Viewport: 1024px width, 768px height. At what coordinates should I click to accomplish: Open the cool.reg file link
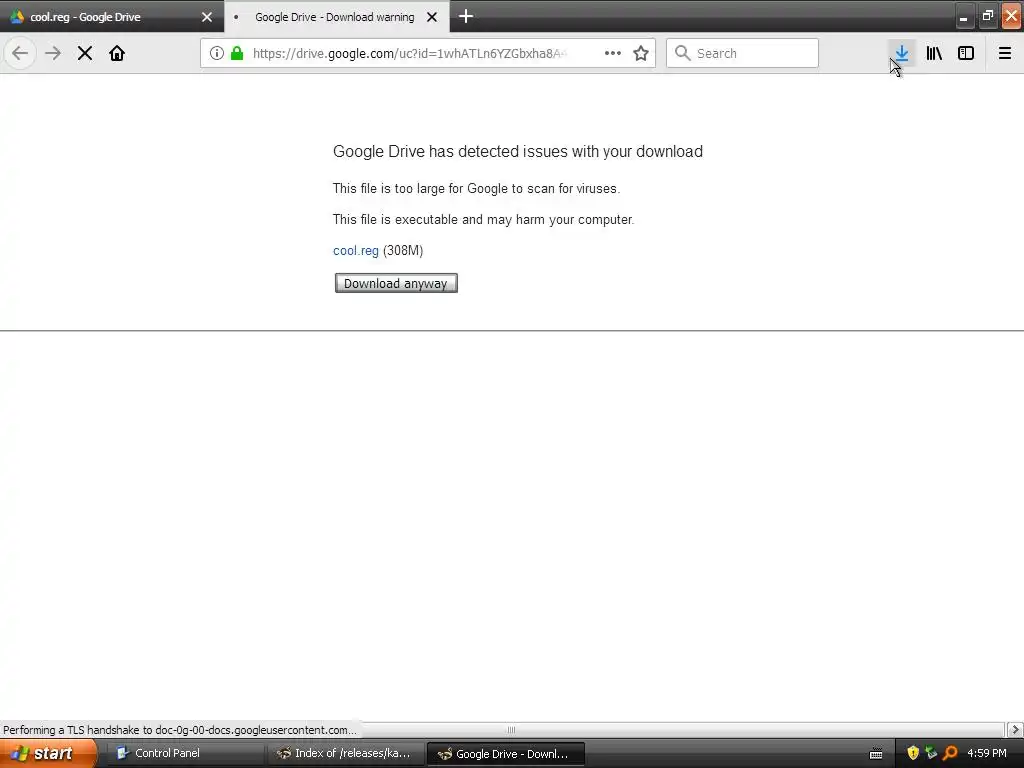356,251
